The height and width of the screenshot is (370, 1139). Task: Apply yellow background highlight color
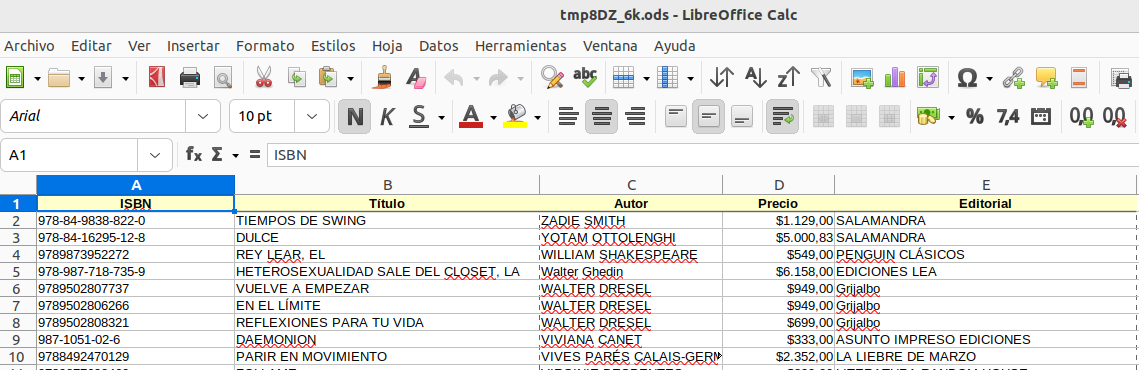pos(515,116)
